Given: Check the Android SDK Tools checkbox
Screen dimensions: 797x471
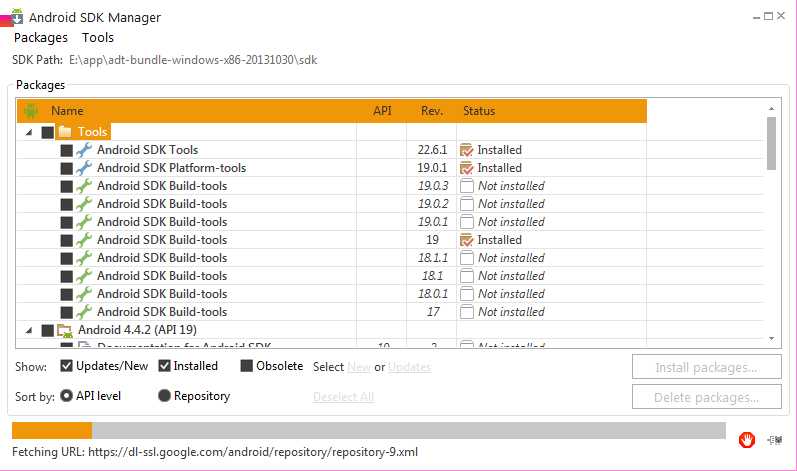Looking at the screenshot, I should pos(67,150).
